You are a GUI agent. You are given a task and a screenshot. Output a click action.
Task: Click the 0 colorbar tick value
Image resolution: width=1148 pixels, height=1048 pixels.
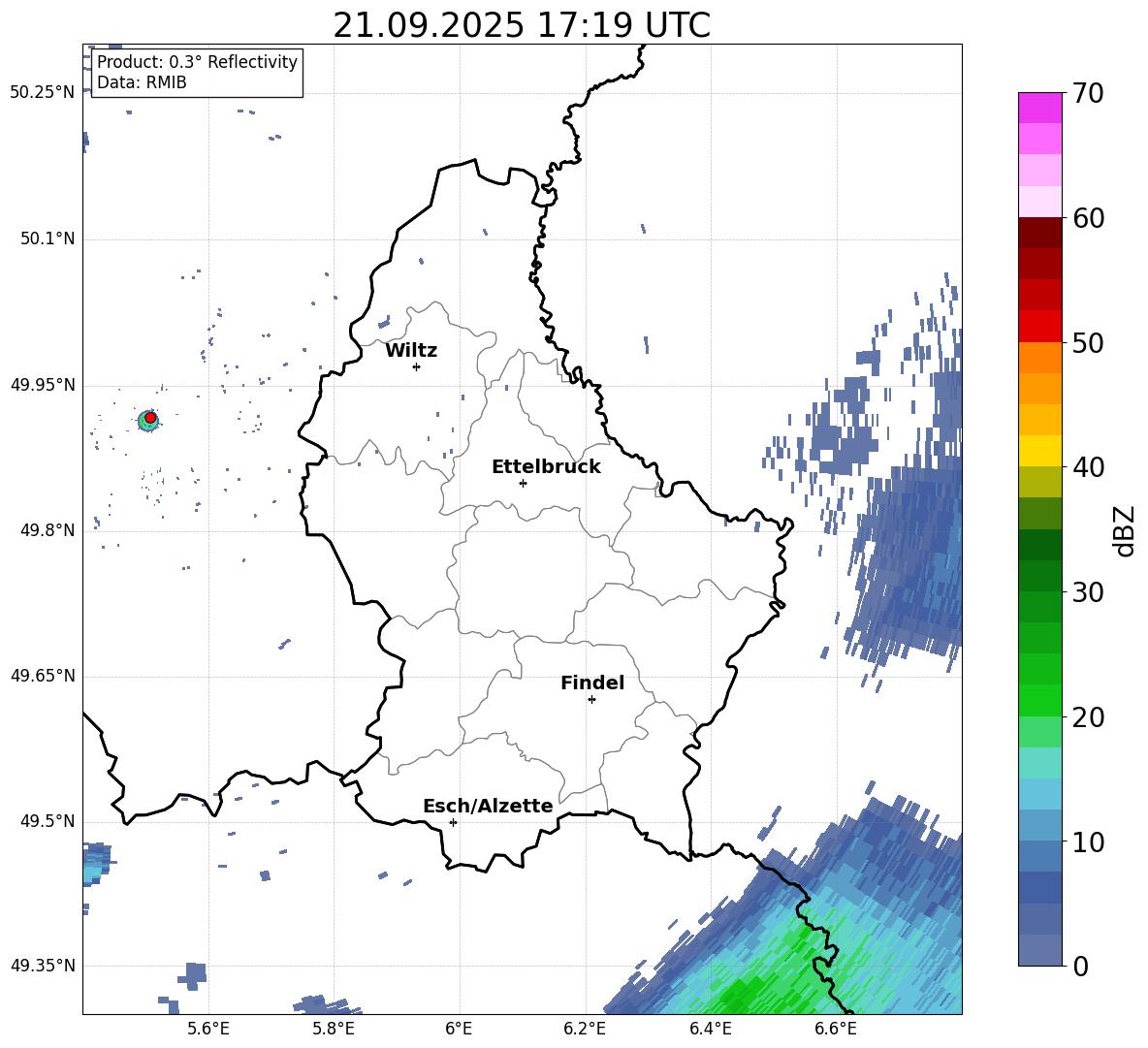click(1080, 967)
